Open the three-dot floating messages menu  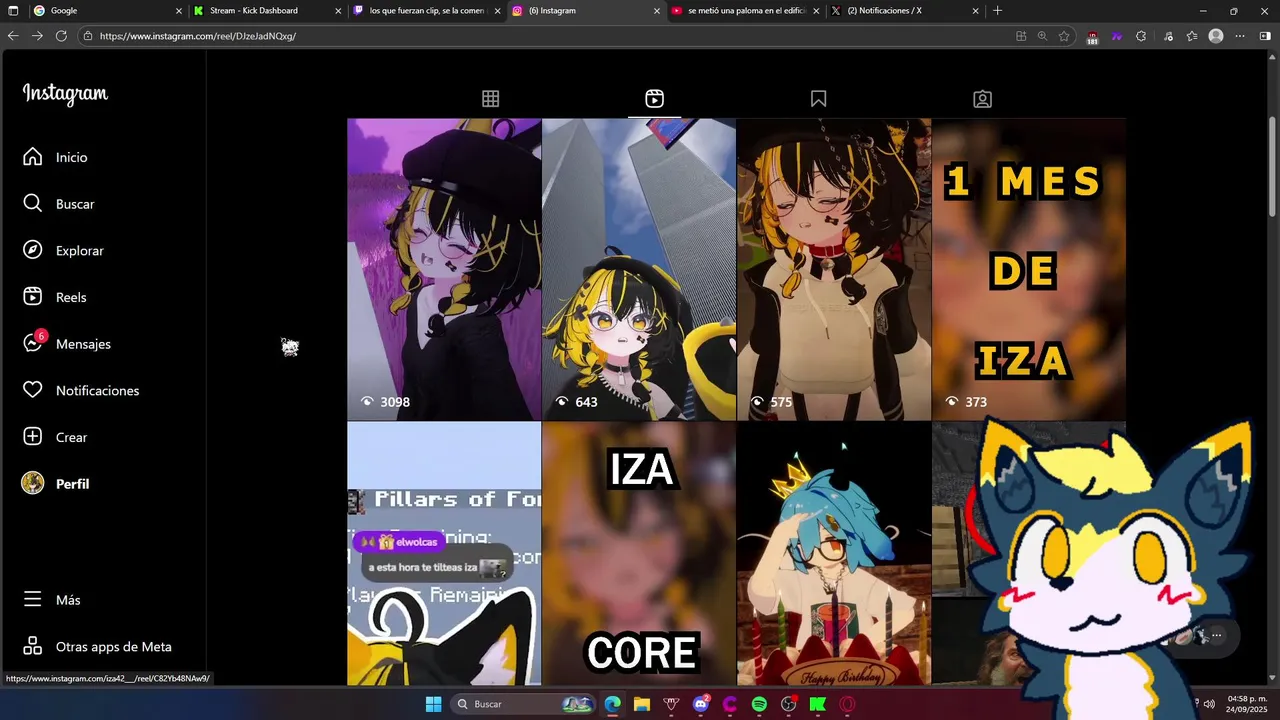click(x=1217, y=635)
